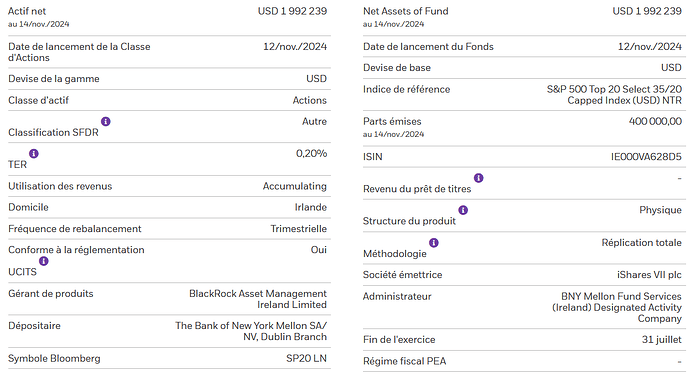690x375 pixels.
Task: Select the Parts émises value 400 000,00
Action: click(x=655, y=121)
